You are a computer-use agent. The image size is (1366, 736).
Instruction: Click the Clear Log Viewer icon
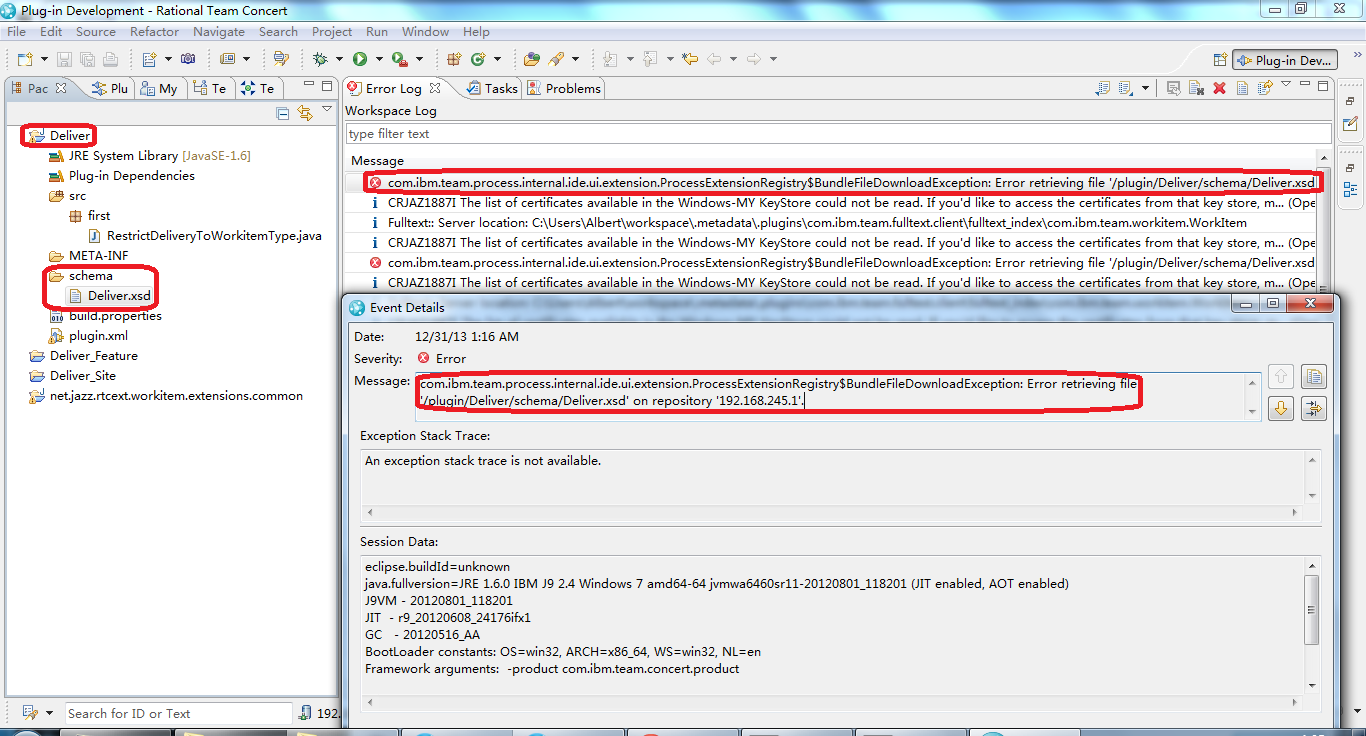click(1196, 88)
